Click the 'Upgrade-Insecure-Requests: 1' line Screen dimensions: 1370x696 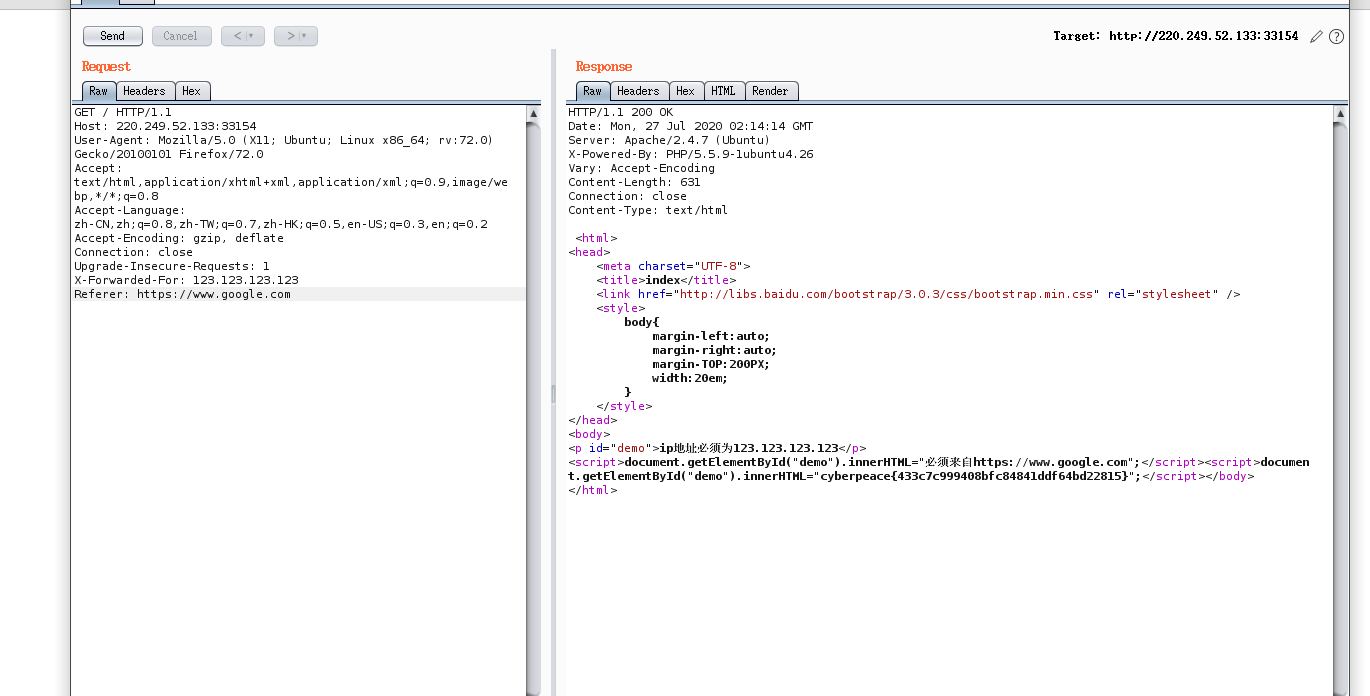(x=172, y=266)
